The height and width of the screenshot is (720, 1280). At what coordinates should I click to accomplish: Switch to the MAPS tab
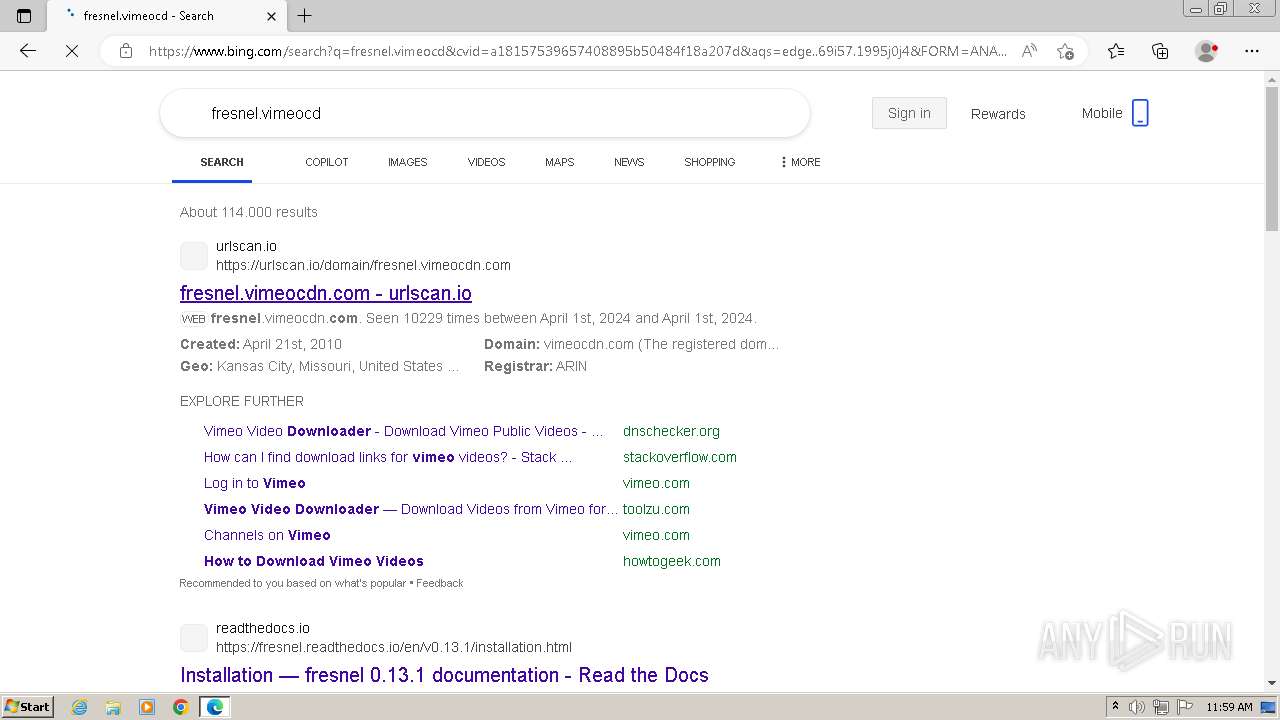560,162
